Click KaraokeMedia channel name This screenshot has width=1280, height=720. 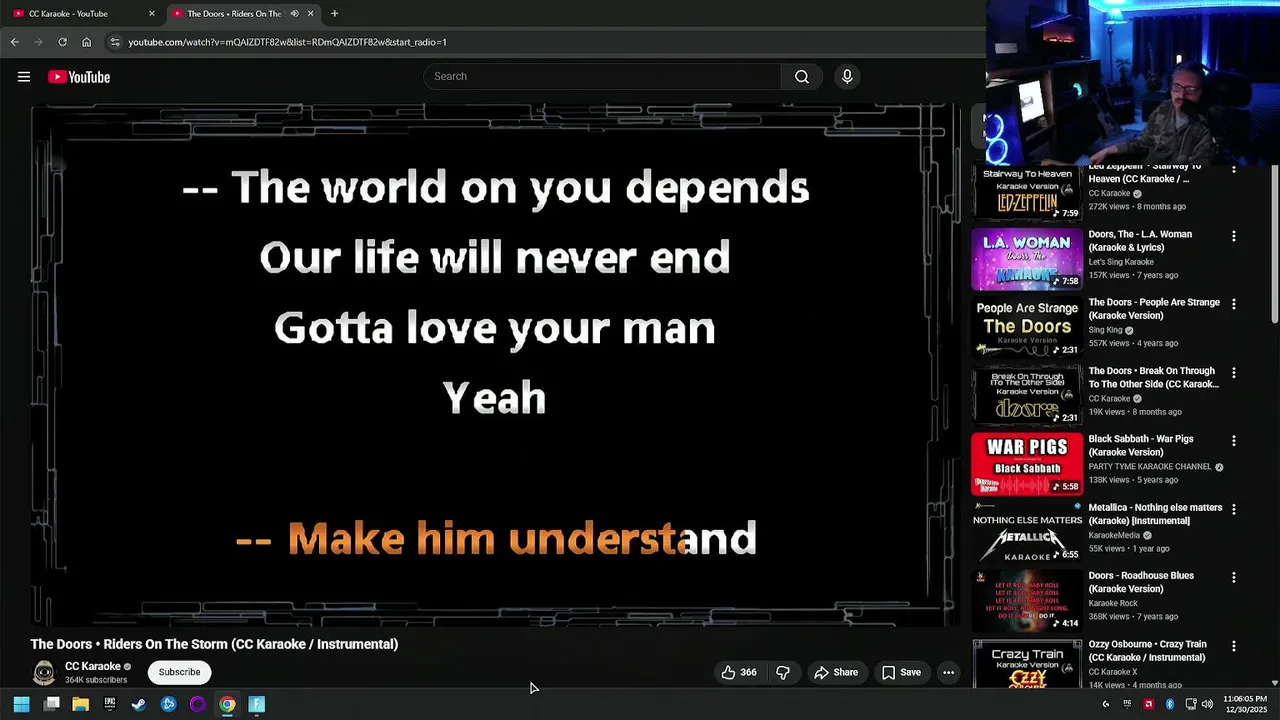[x=1114, y=535]
